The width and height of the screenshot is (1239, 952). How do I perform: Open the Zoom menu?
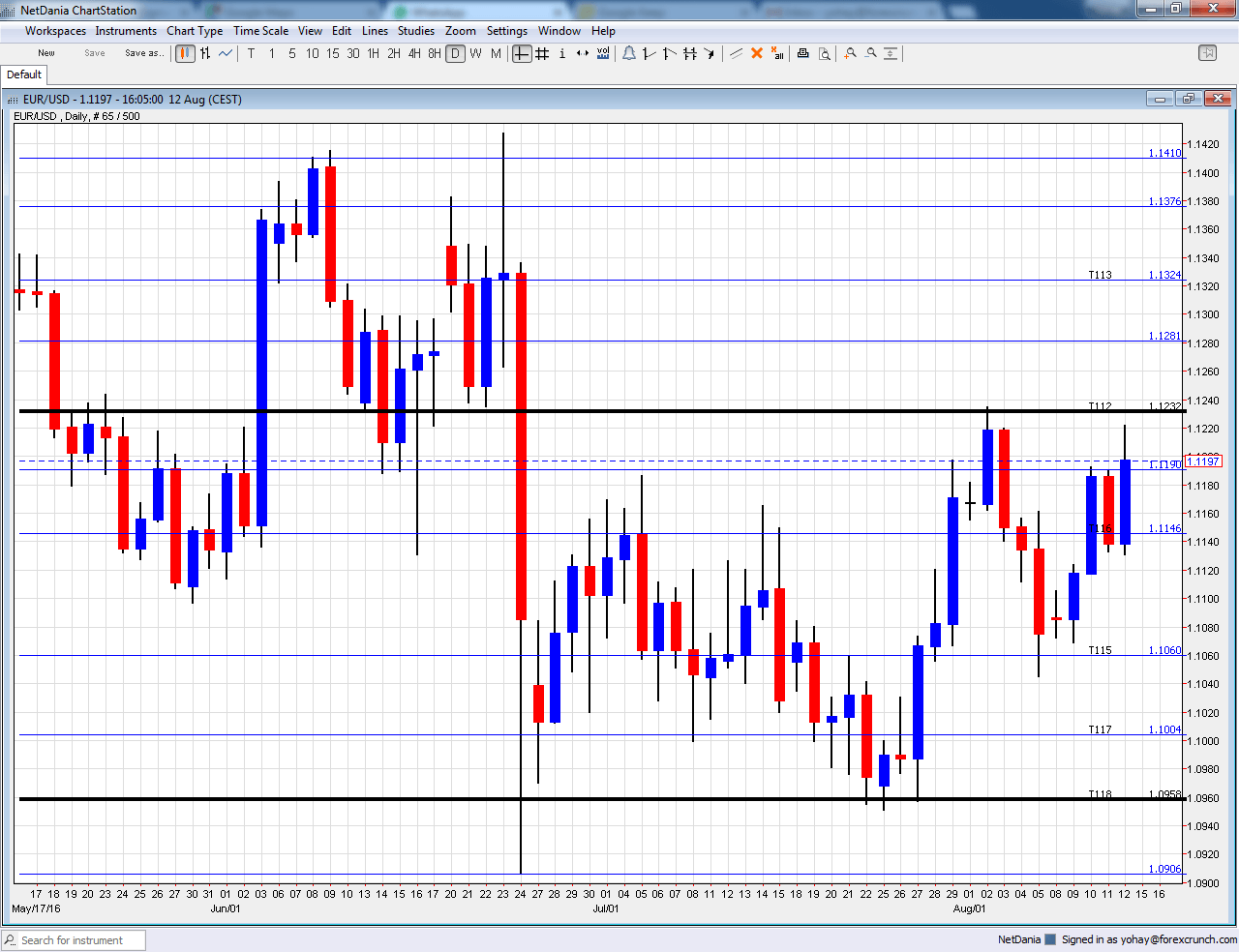461,31
